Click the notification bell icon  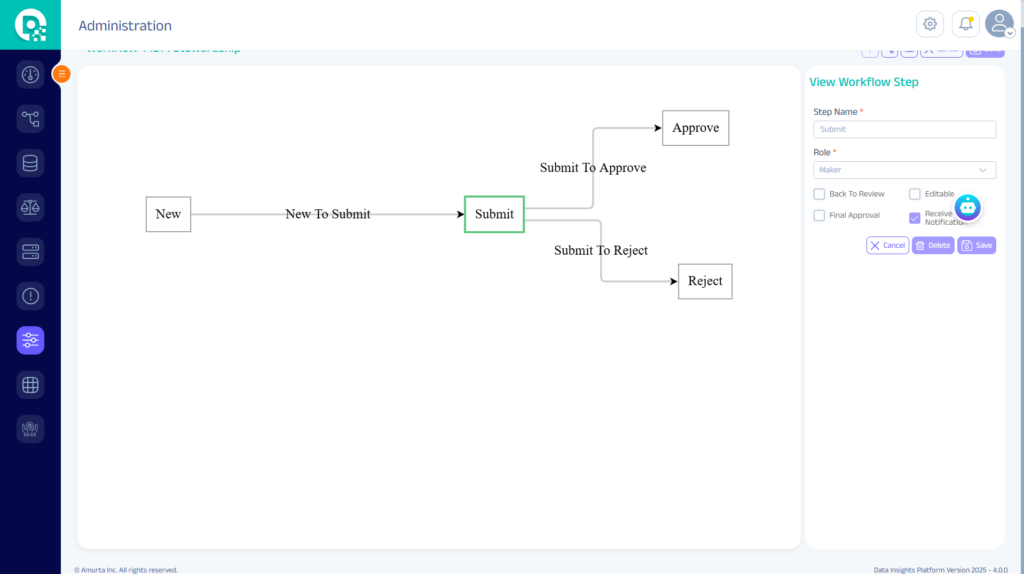tap(965, 24)
